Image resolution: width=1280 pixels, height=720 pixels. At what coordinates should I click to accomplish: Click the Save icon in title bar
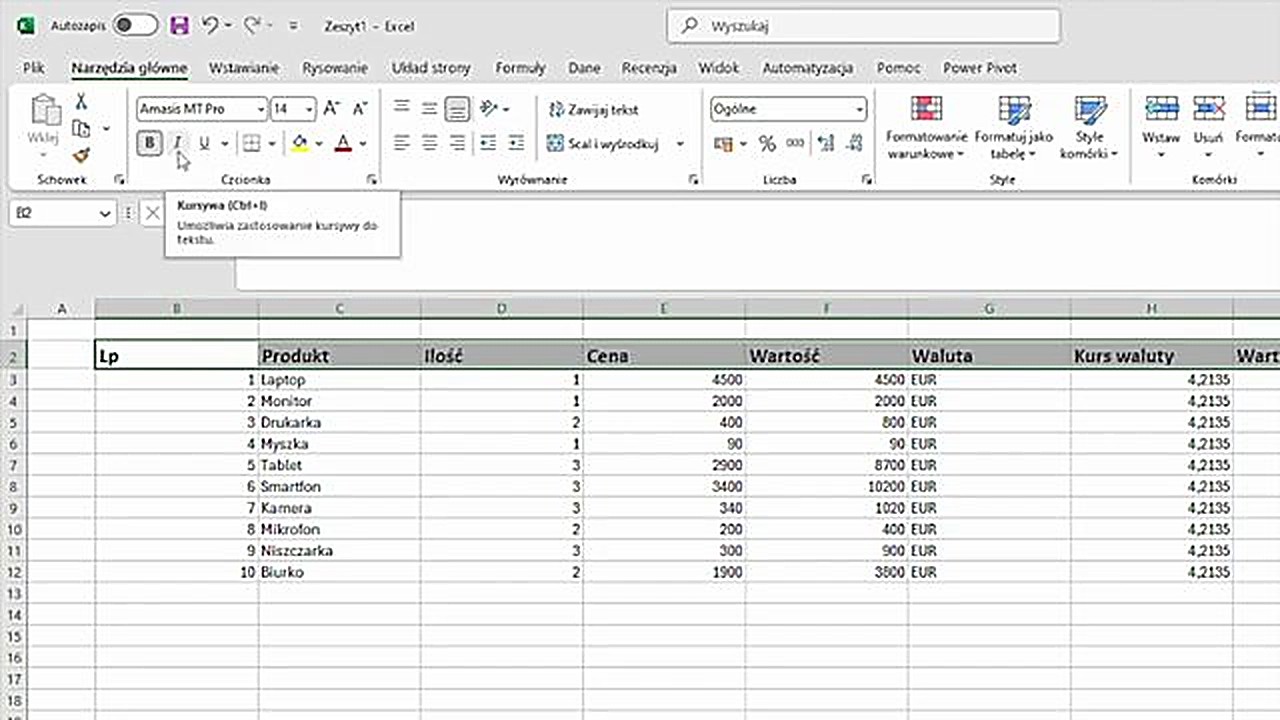(x=179, y=26)
